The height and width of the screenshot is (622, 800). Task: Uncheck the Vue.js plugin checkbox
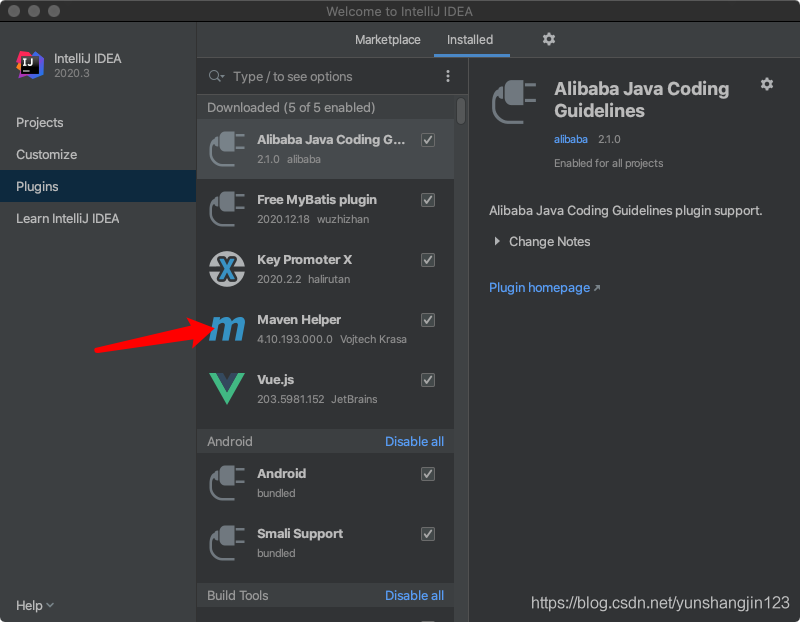(x=428, y=380)
